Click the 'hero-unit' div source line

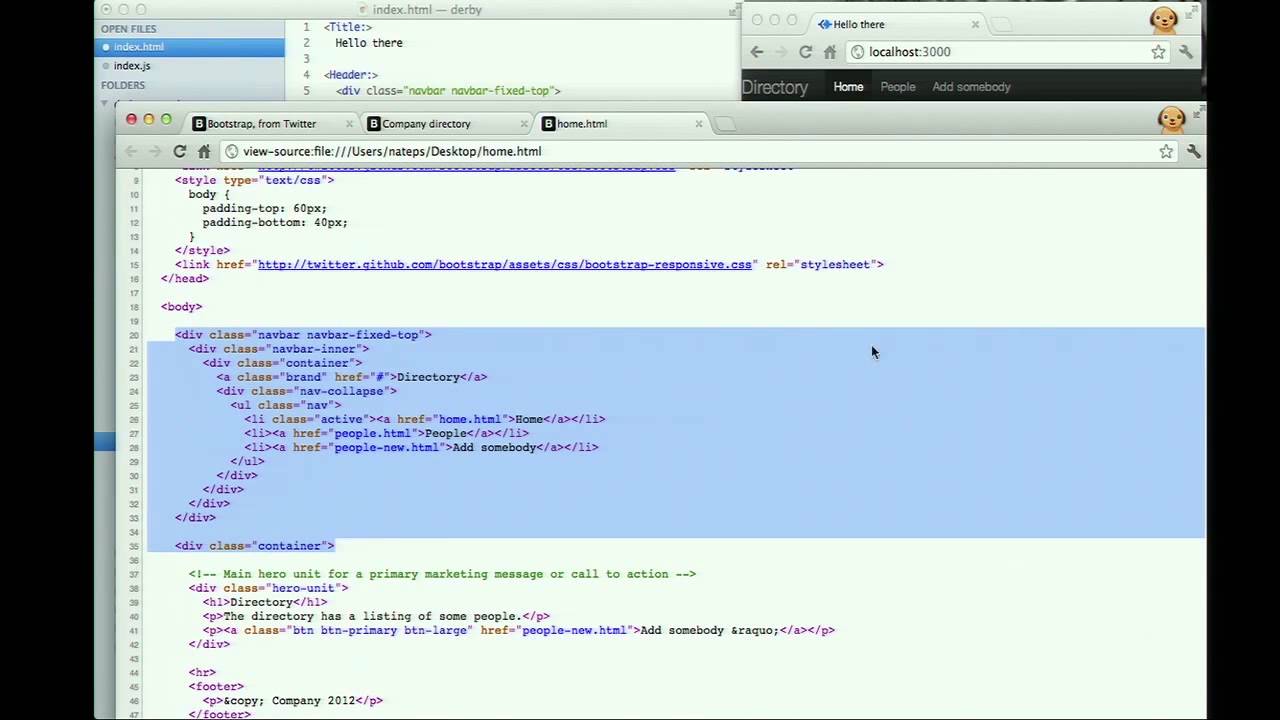click(x=268, y=588)
